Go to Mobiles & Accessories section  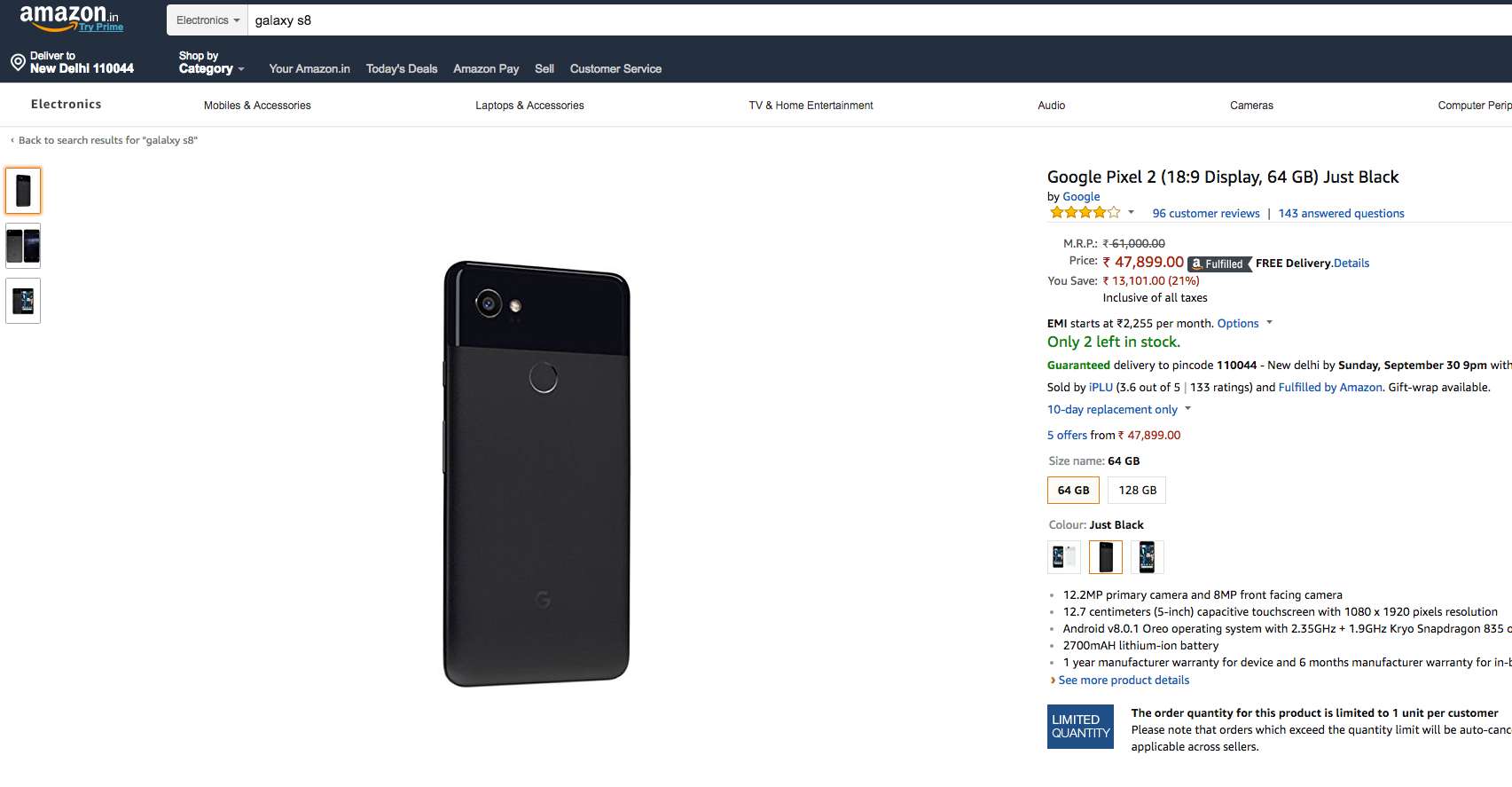tap(257, 106)
